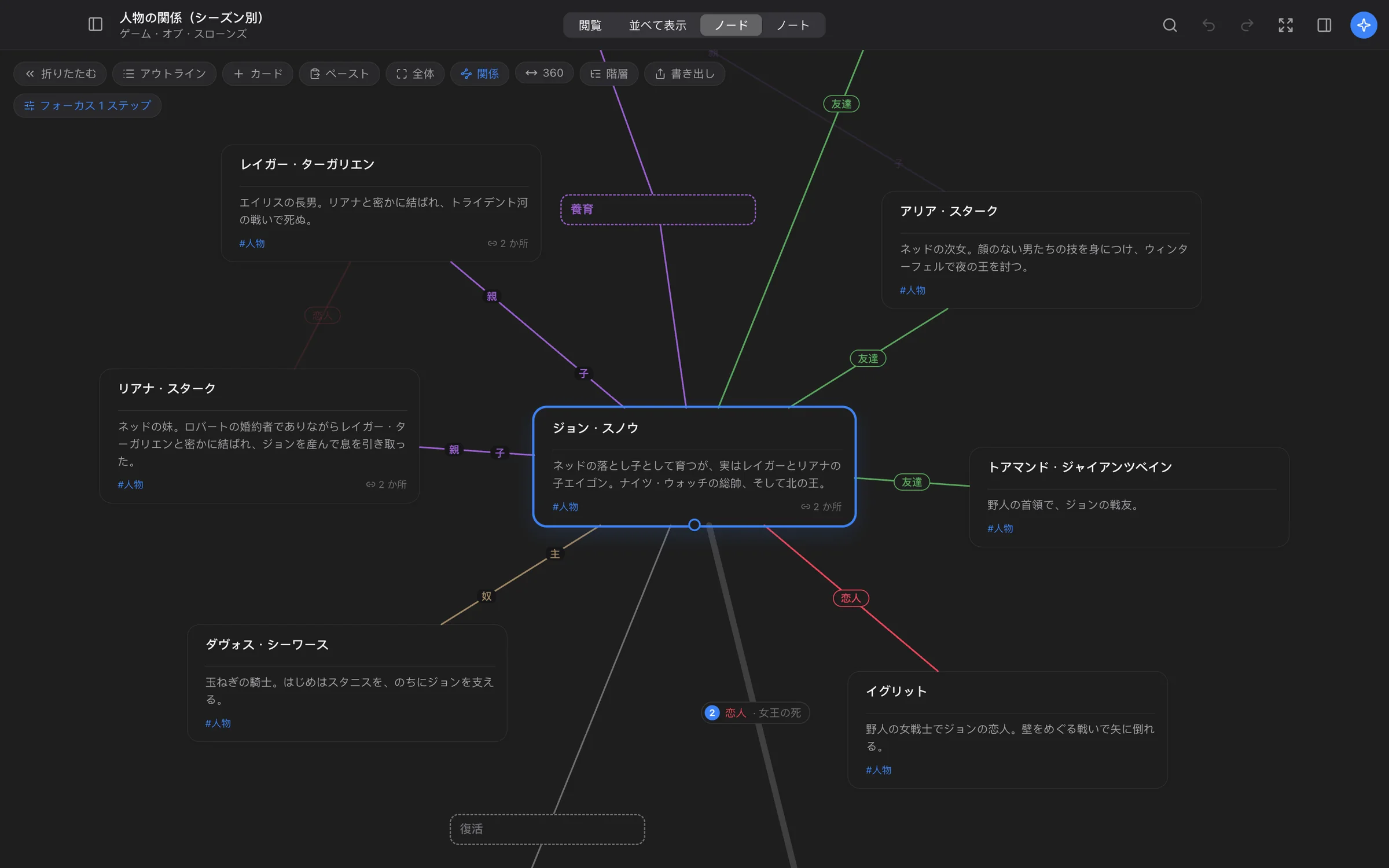Select the イグリット card
1389x868 pixels.
pos(1008,730)
